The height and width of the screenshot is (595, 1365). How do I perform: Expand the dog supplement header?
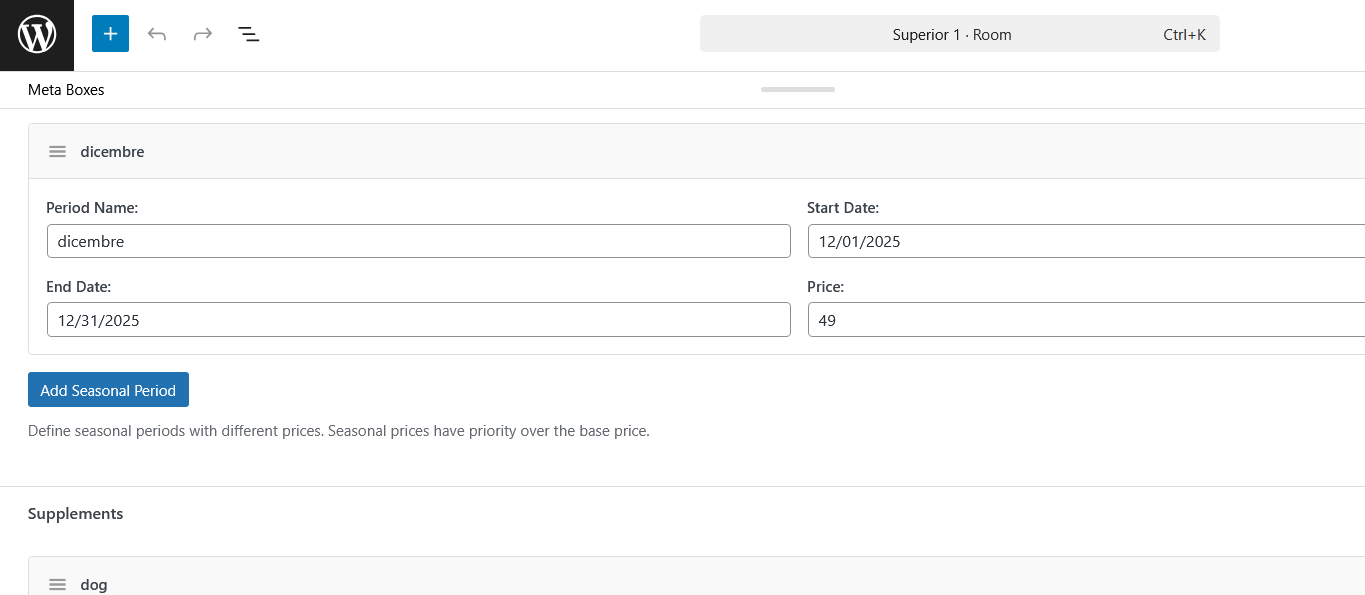point(697,577)
